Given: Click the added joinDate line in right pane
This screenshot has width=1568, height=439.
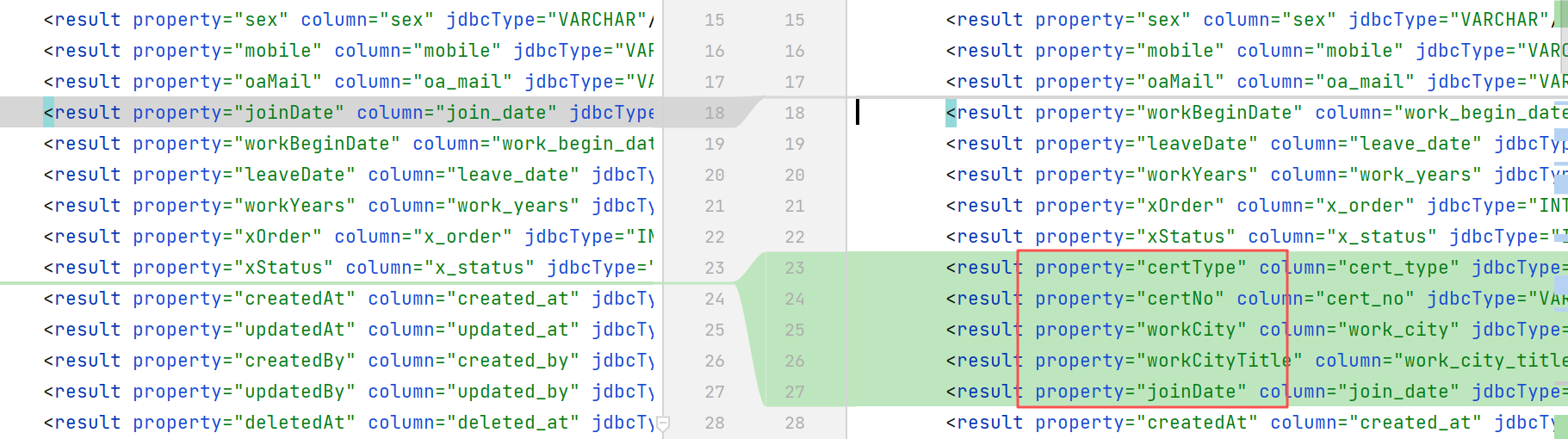Looking at the screenshot, I should [1205, 392].
